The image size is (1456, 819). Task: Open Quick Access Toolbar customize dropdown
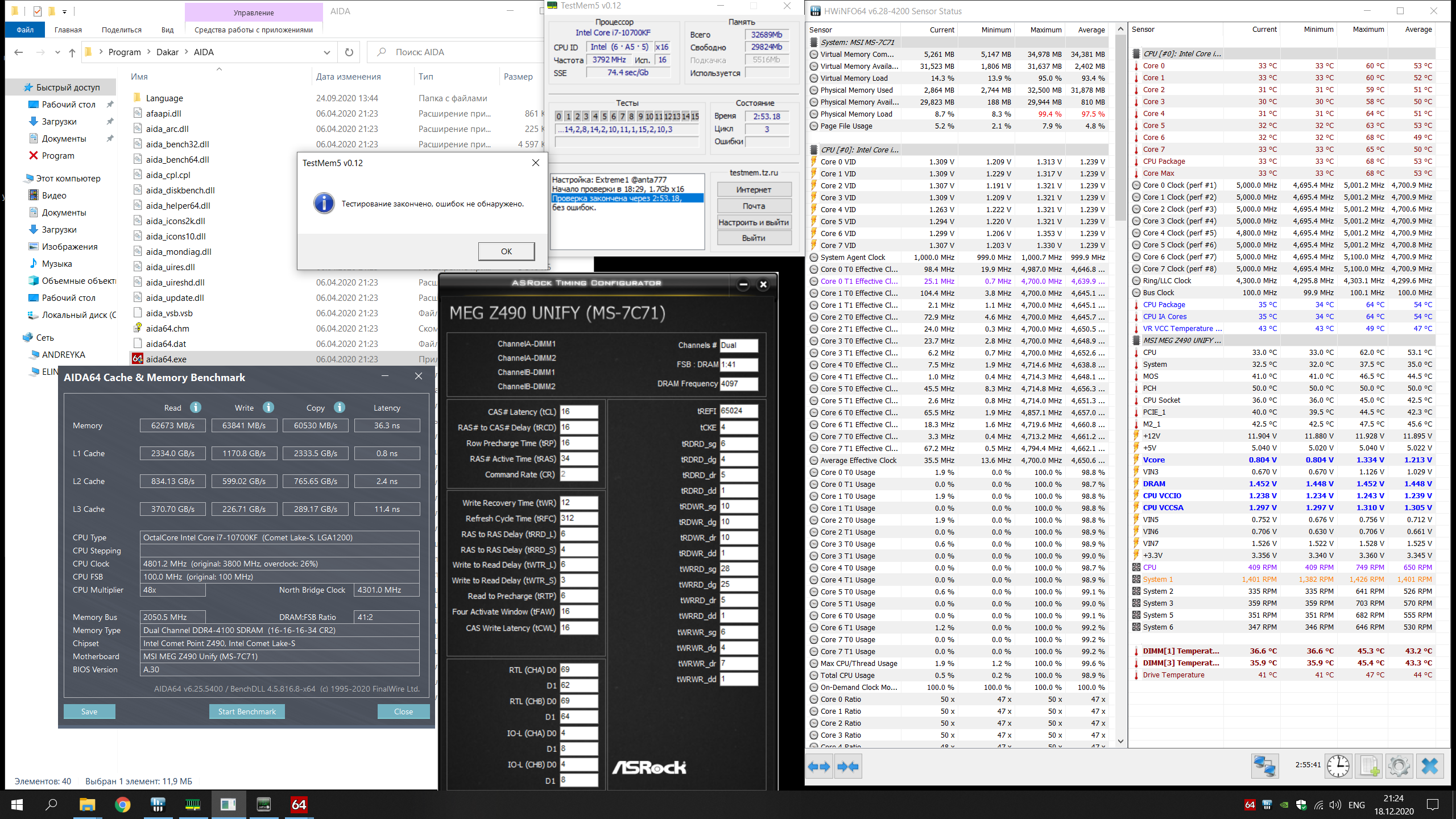(x=65, y=11)
